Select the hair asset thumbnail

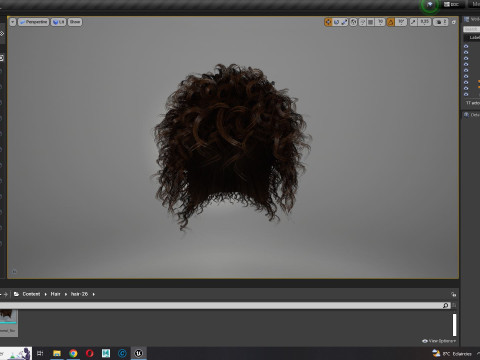click(x=8, y=323)
